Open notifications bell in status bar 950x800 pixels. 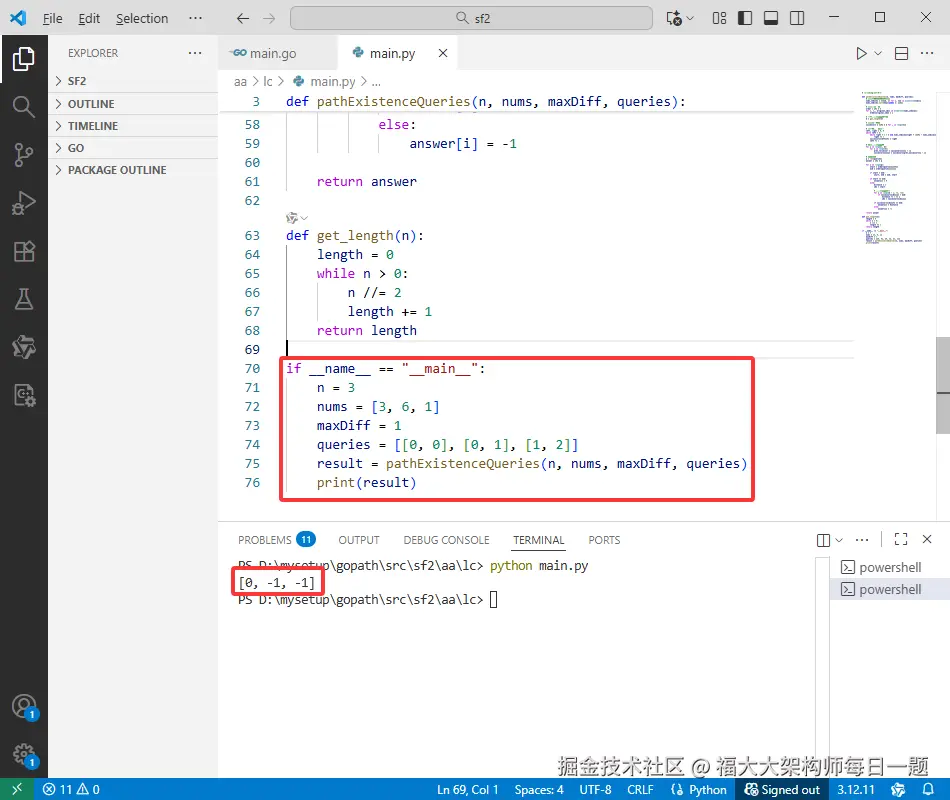(928, 789)
